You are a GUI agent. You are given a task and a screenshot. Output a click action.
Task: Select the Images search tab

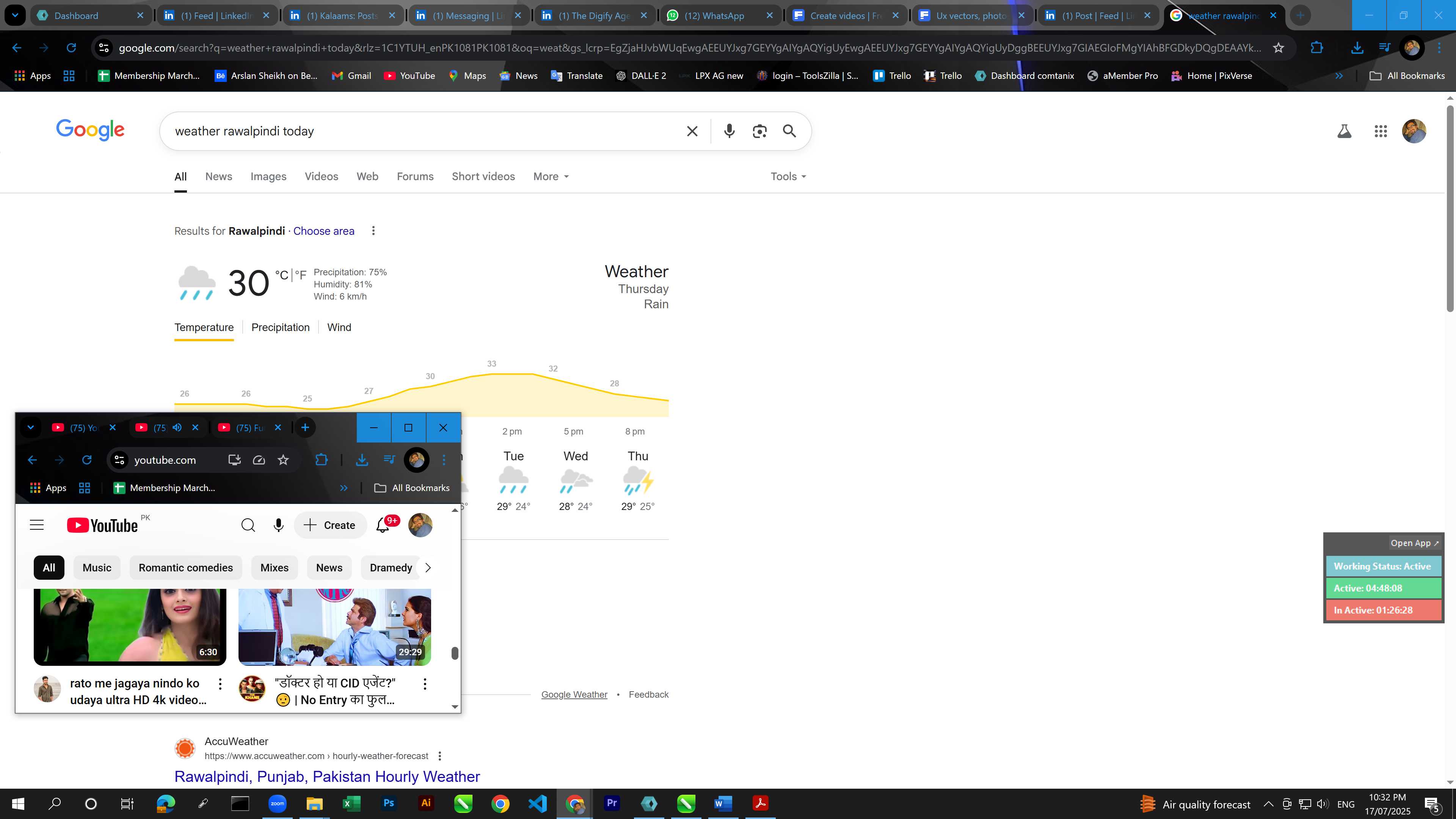coord(268,176)
